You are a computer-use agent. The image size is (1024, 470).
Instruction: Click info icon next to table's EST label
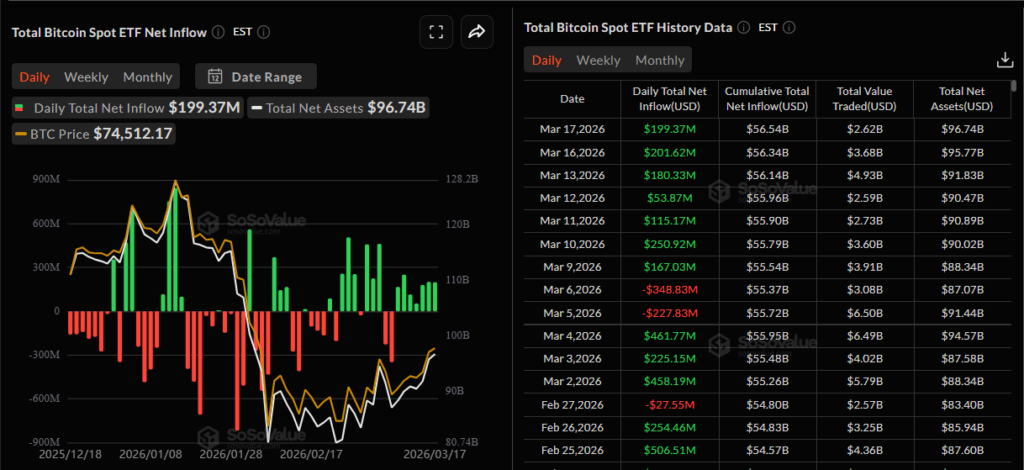[x=789, y=27]
